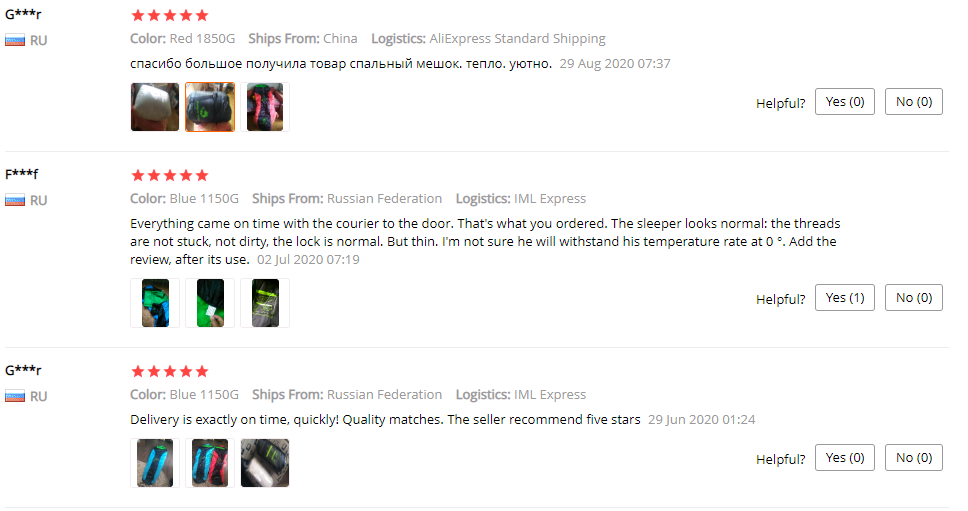968x511 pixels.
Task: Open highlighted second photo in Red 1850G review
Action: 210,107
